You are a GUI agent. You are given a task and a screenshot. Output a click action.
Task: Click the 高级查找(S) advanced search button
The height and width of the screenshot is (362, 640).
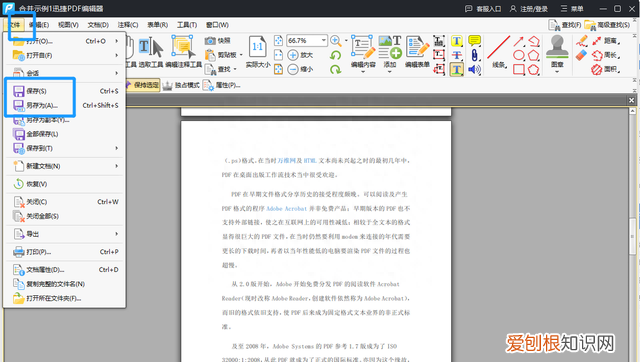click(x=607, y=25)
